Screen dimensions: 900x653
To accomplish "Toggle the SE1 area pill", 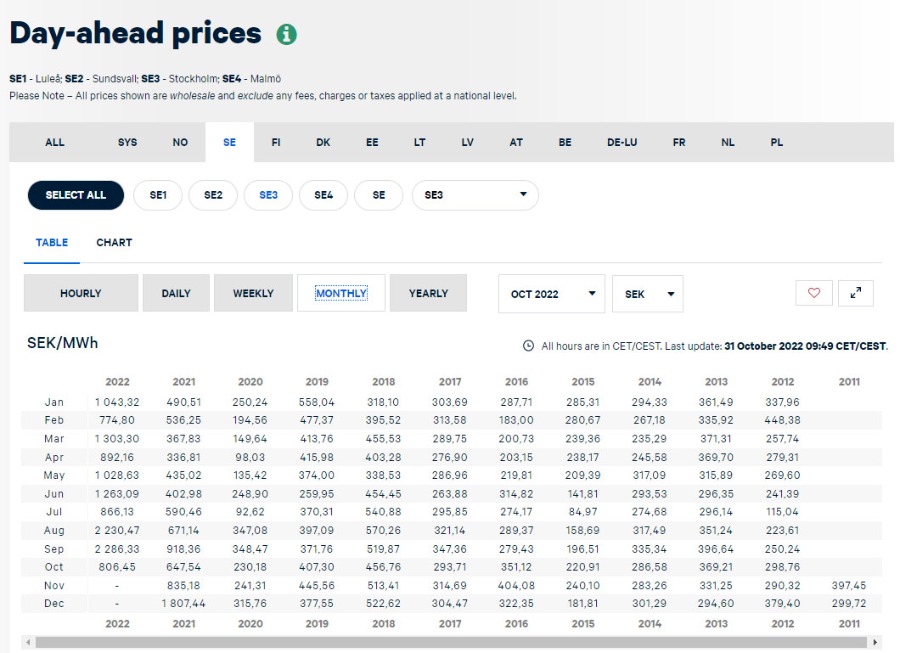I will (x=158, y=195).
